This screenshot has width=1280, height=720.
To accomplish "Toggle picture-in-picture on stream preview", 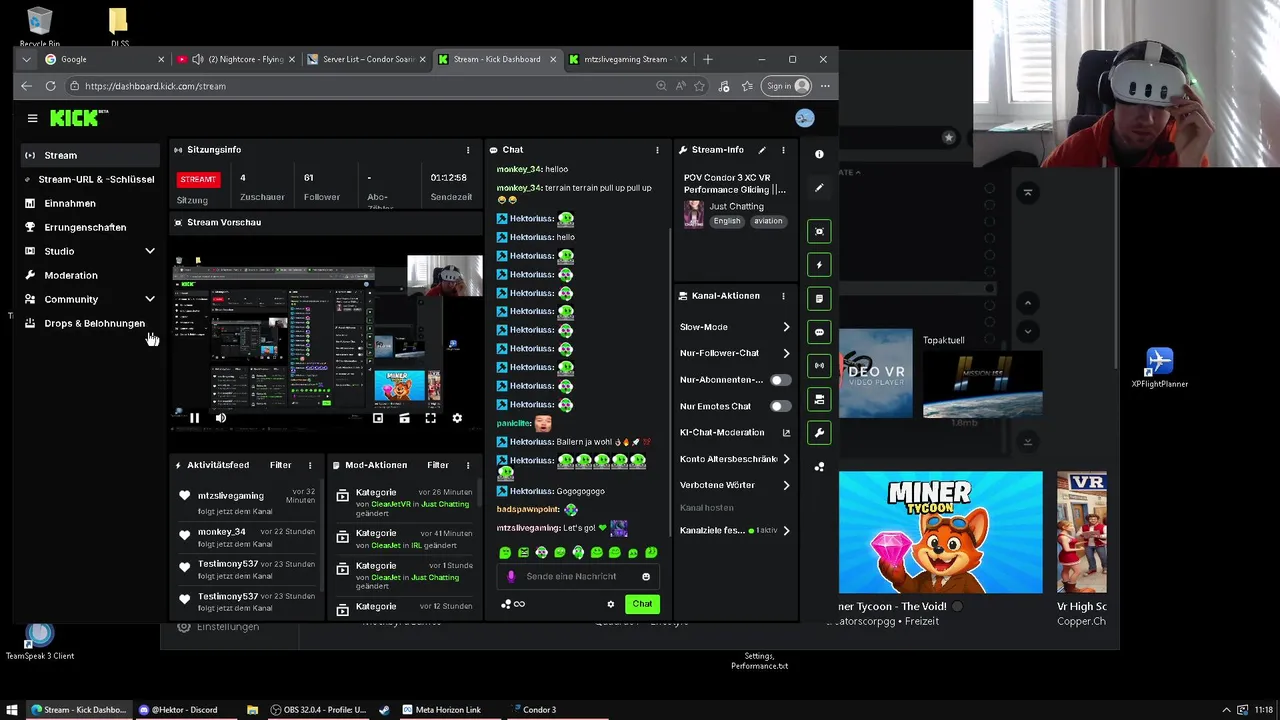I will (378, 418).
